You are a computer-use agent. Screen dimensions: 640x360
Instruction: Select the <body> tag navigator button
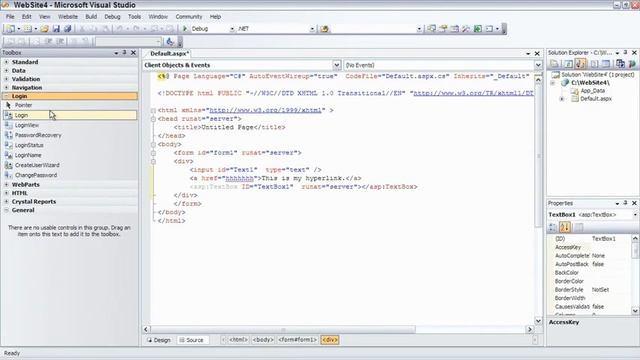[263, 340]
